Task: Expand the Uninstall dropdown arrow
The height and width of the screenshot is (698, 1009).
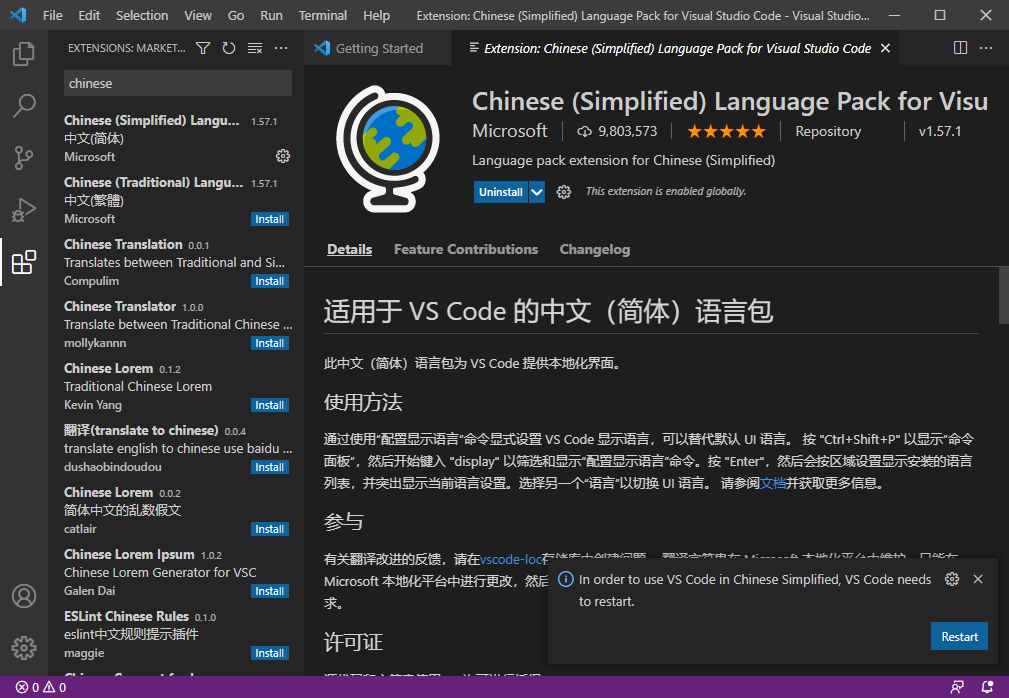Action: point(537,192)
